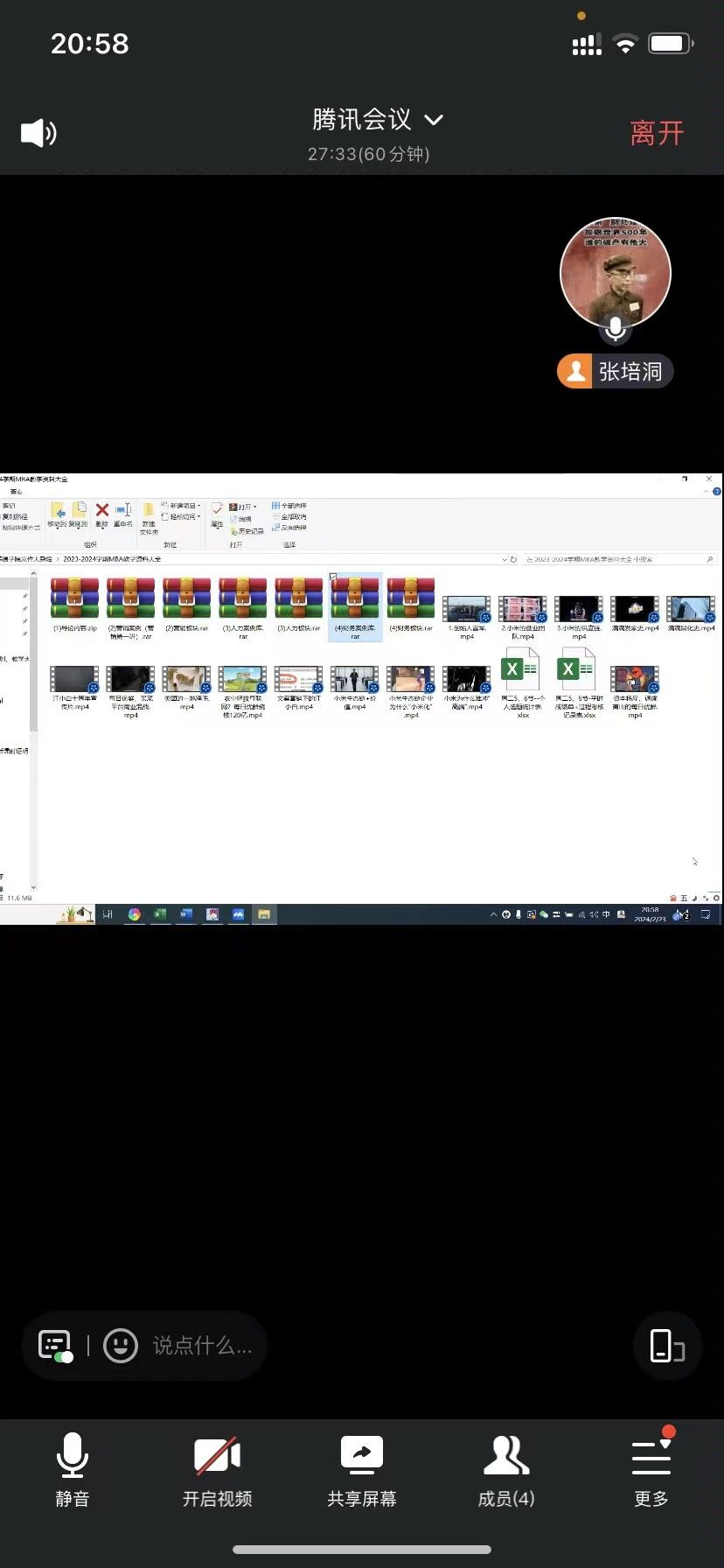The width and height of the screenshot is (724, 1568).
Task: Collapse the ribbon with the chevron
Action: pyautogui.click(x=706, y=492)
